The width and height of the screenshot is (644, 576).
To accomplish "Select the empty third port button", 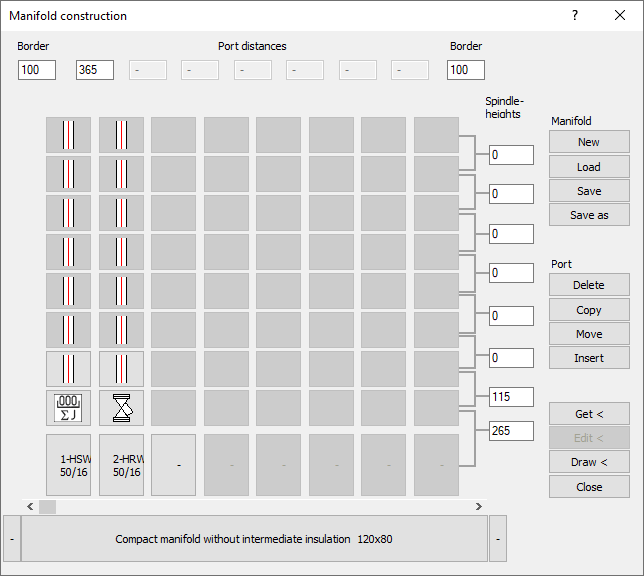I will coord(174,465).
